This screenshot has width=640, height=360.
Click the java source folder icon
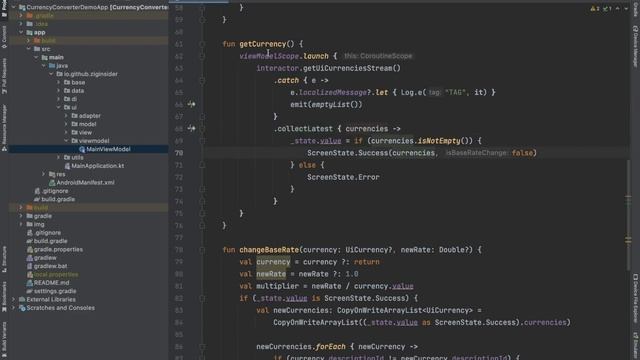coord(52,66)
